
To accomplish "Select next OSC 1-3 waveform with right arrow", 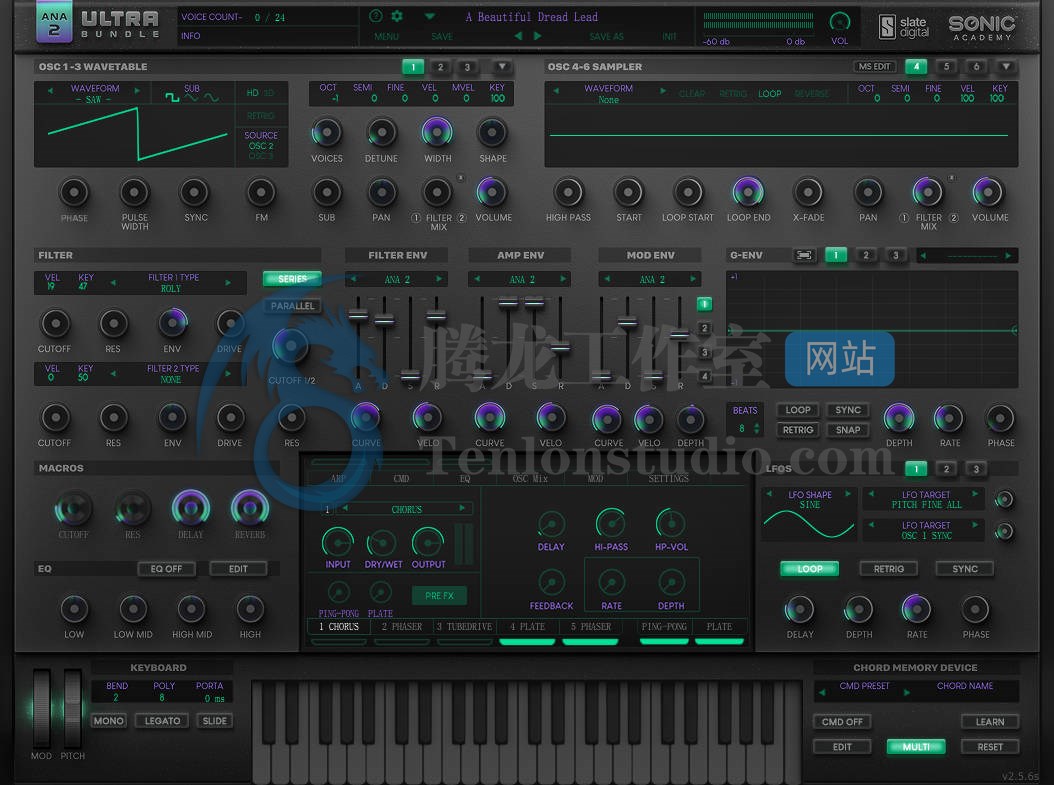I will click(x=137, y=89).
